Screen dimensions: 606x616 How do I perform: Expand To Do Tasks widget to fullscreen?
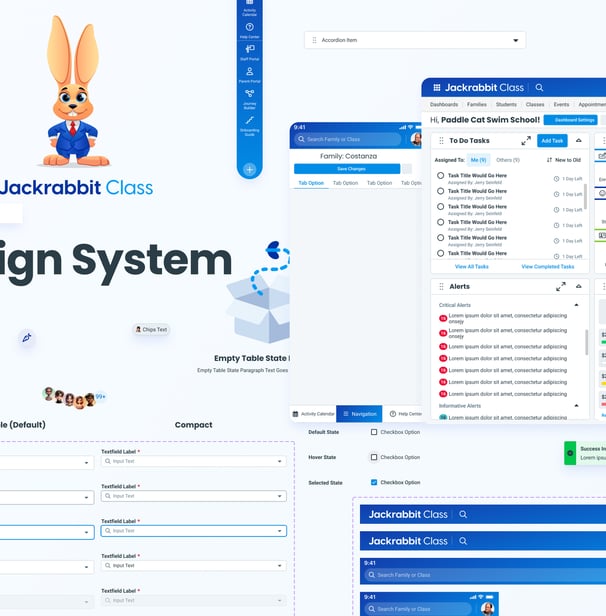point(526,141)
